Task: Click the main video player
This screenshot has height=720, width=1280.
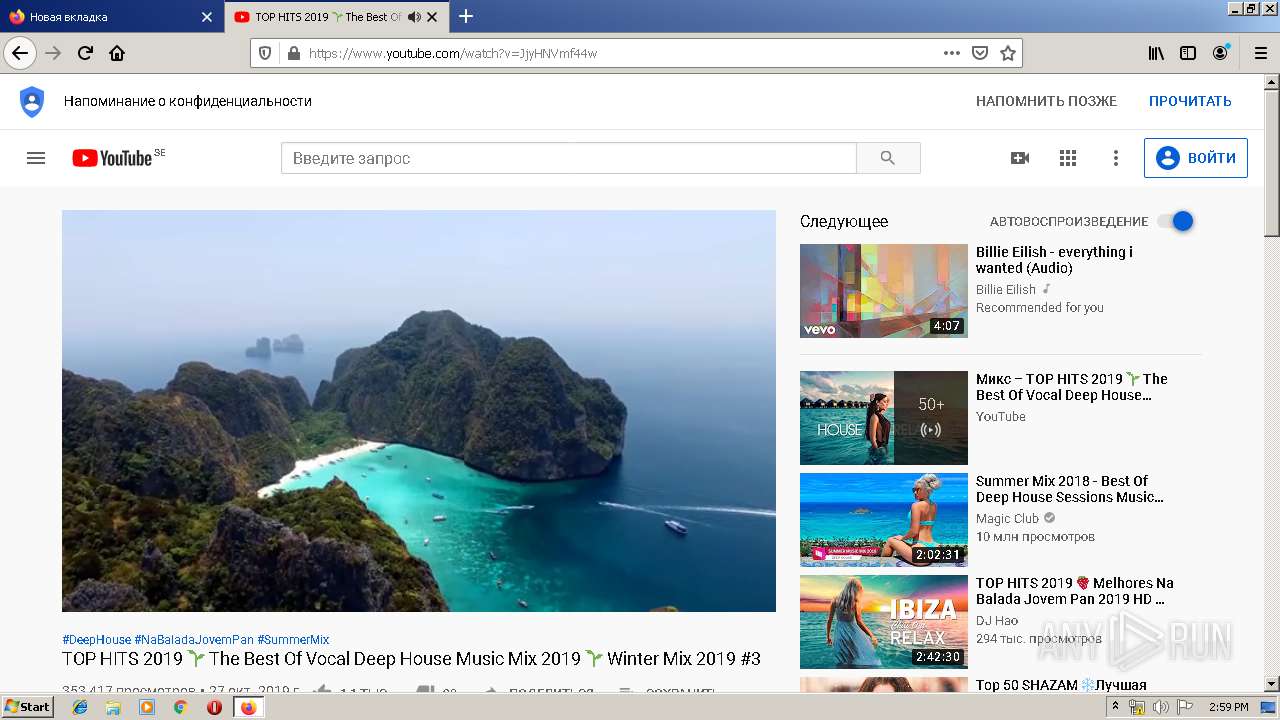Action: [x=419, y=411]
